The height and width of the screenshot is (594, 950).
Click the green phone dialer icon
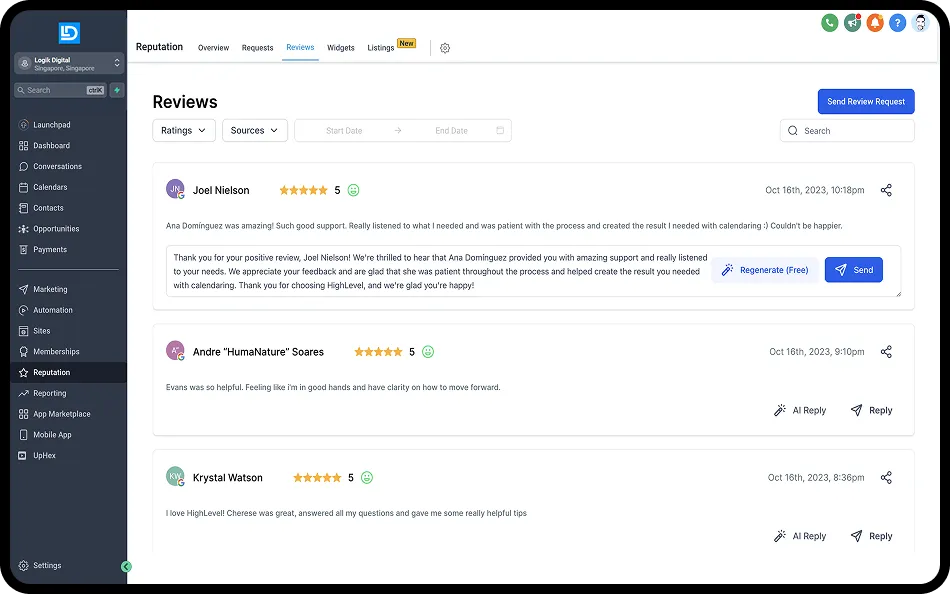829,23
